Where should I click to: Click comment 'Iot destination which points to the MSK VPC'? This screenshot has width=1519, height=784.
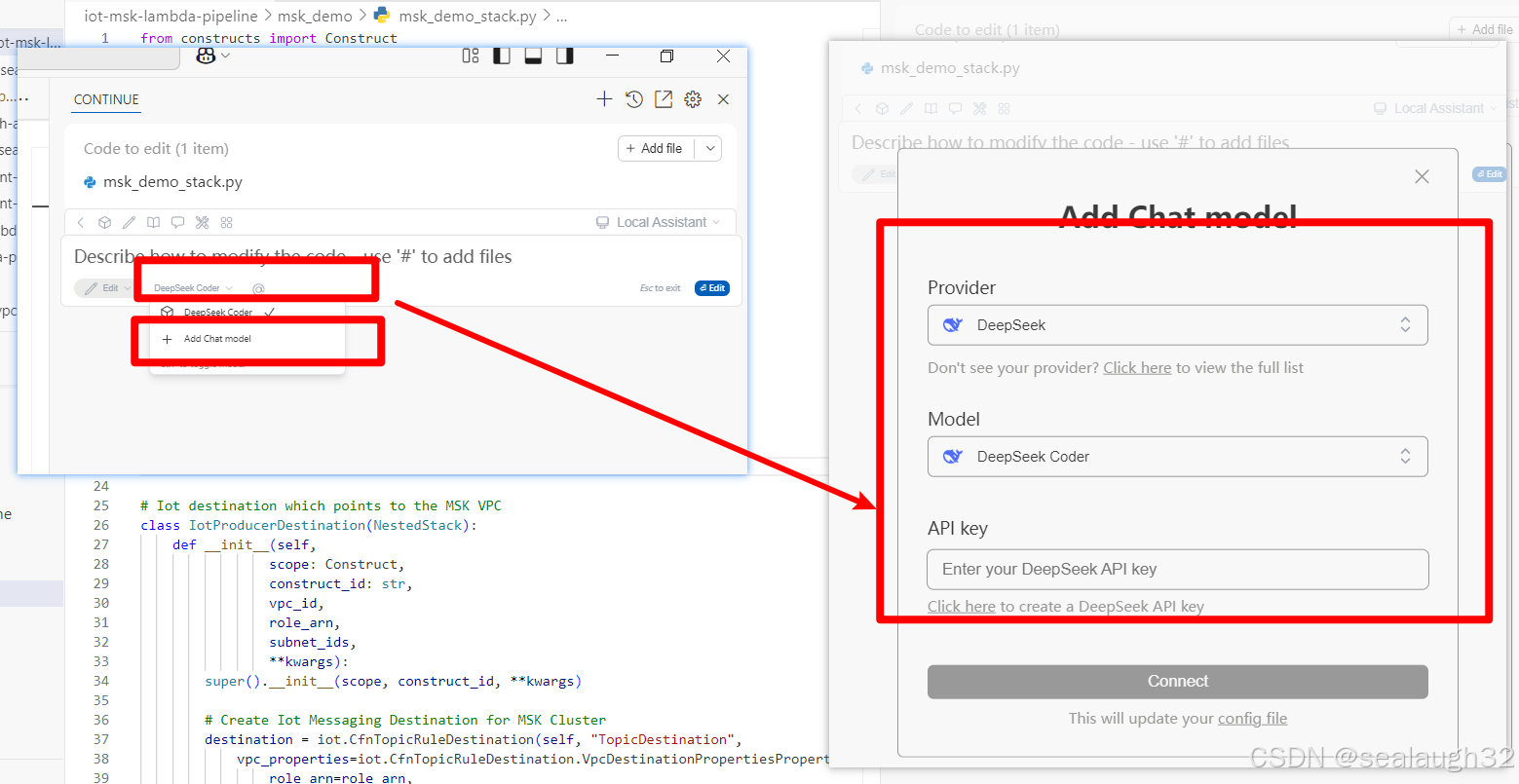click(321, 505)
